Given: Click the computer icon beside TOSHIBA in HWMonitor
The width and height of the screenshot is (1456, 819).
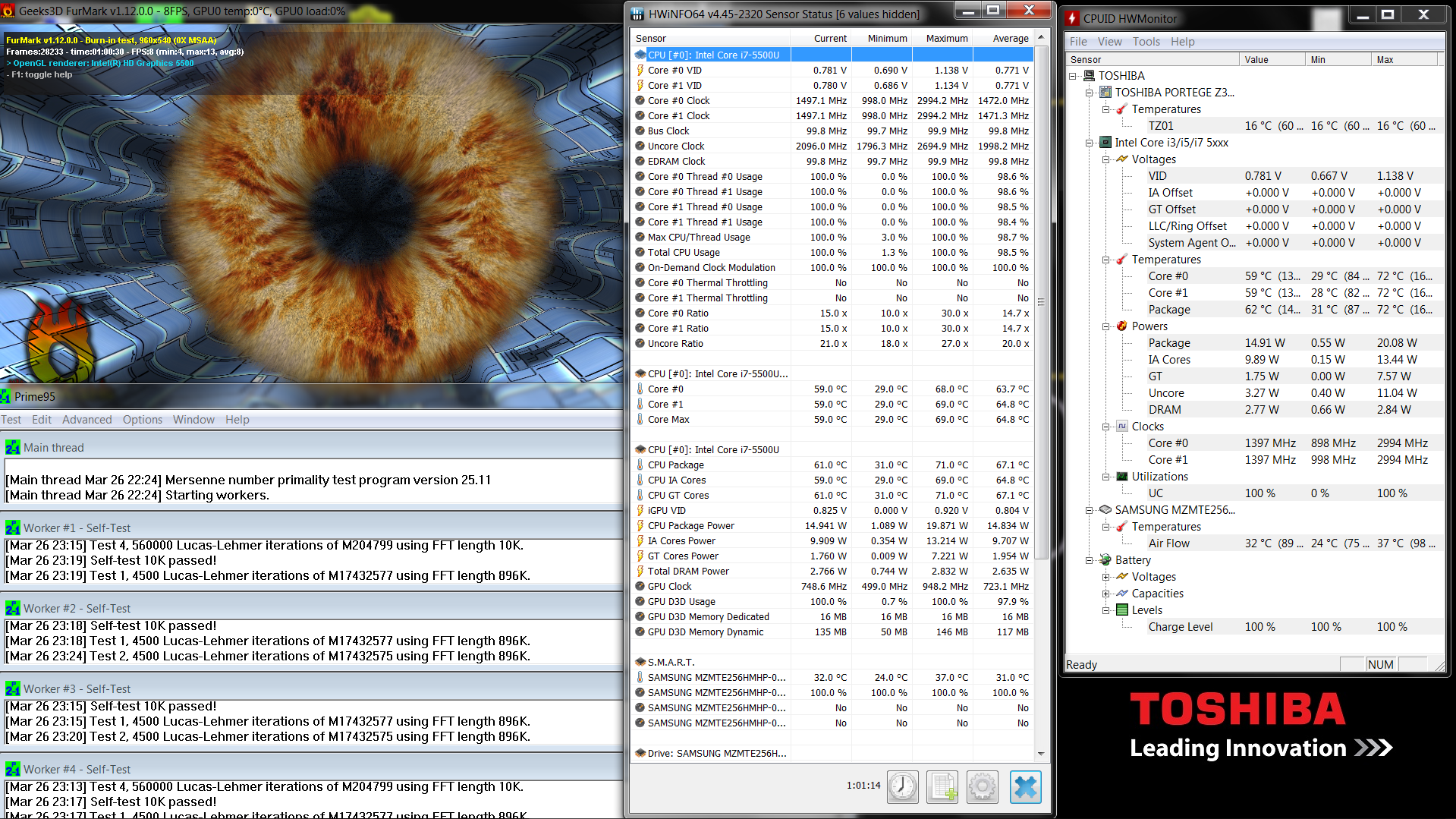Looking at the screenshot, I should [1089, 76].
